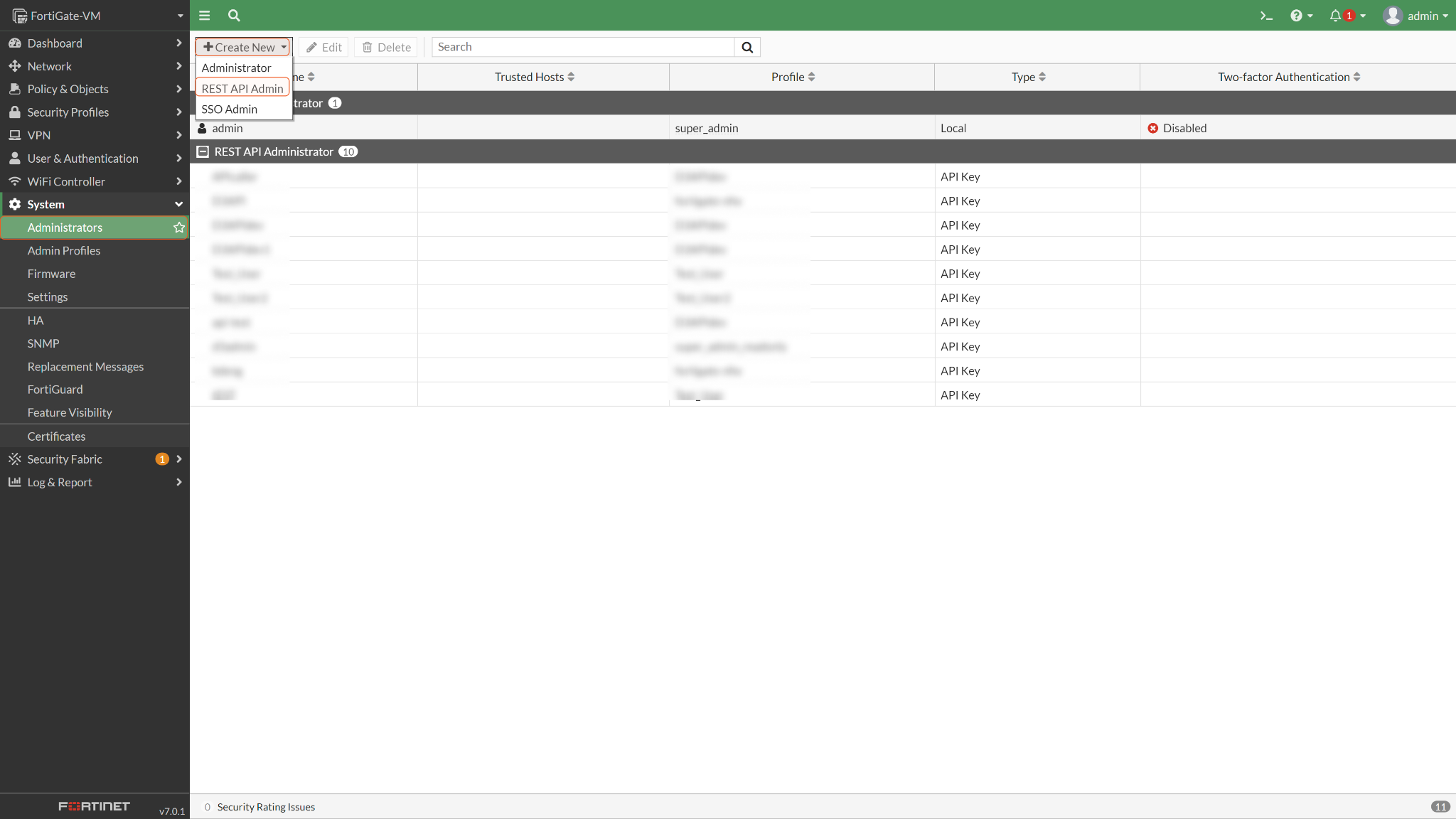Click the search submit magnifier button

747,47
